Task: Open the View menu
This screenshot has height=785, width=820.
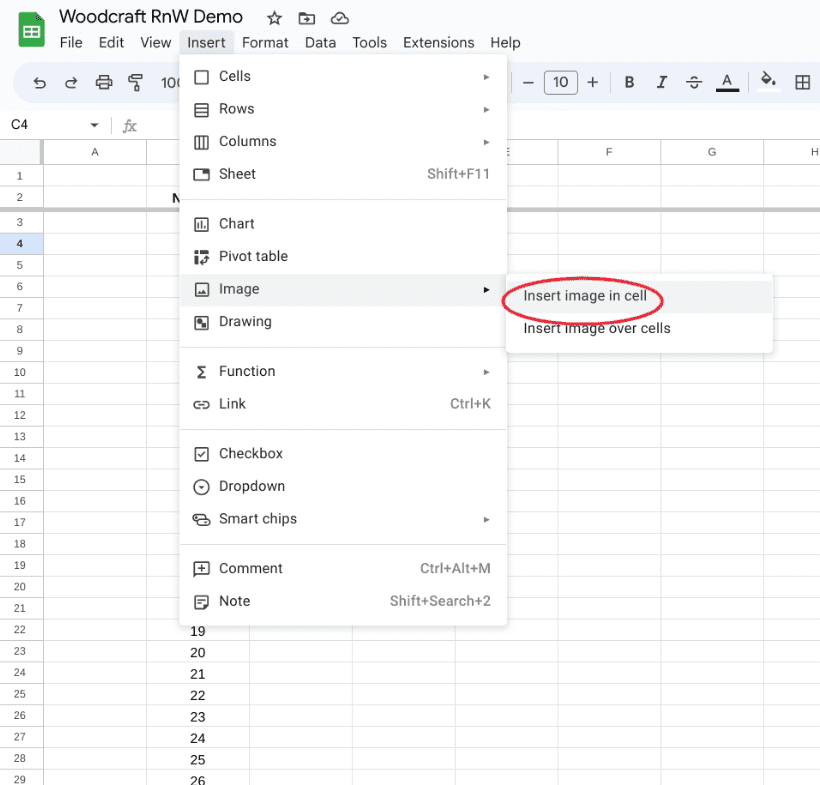Action: [155, 42]
